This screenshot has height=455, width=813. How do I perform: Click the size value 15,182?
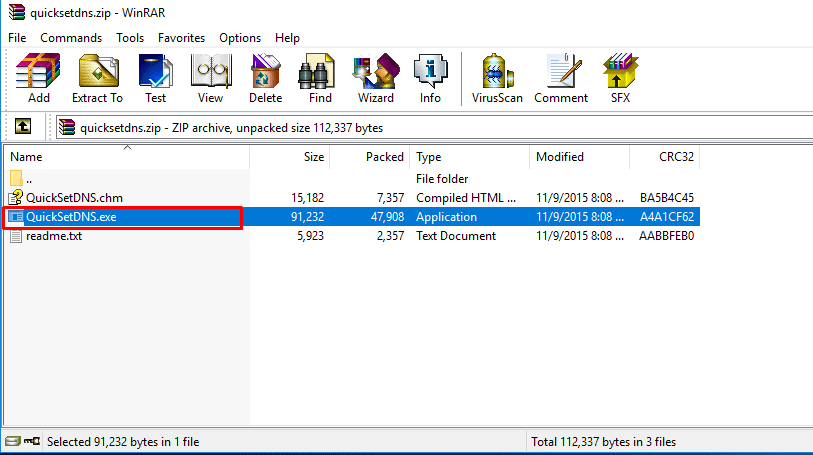coord(307,197)
